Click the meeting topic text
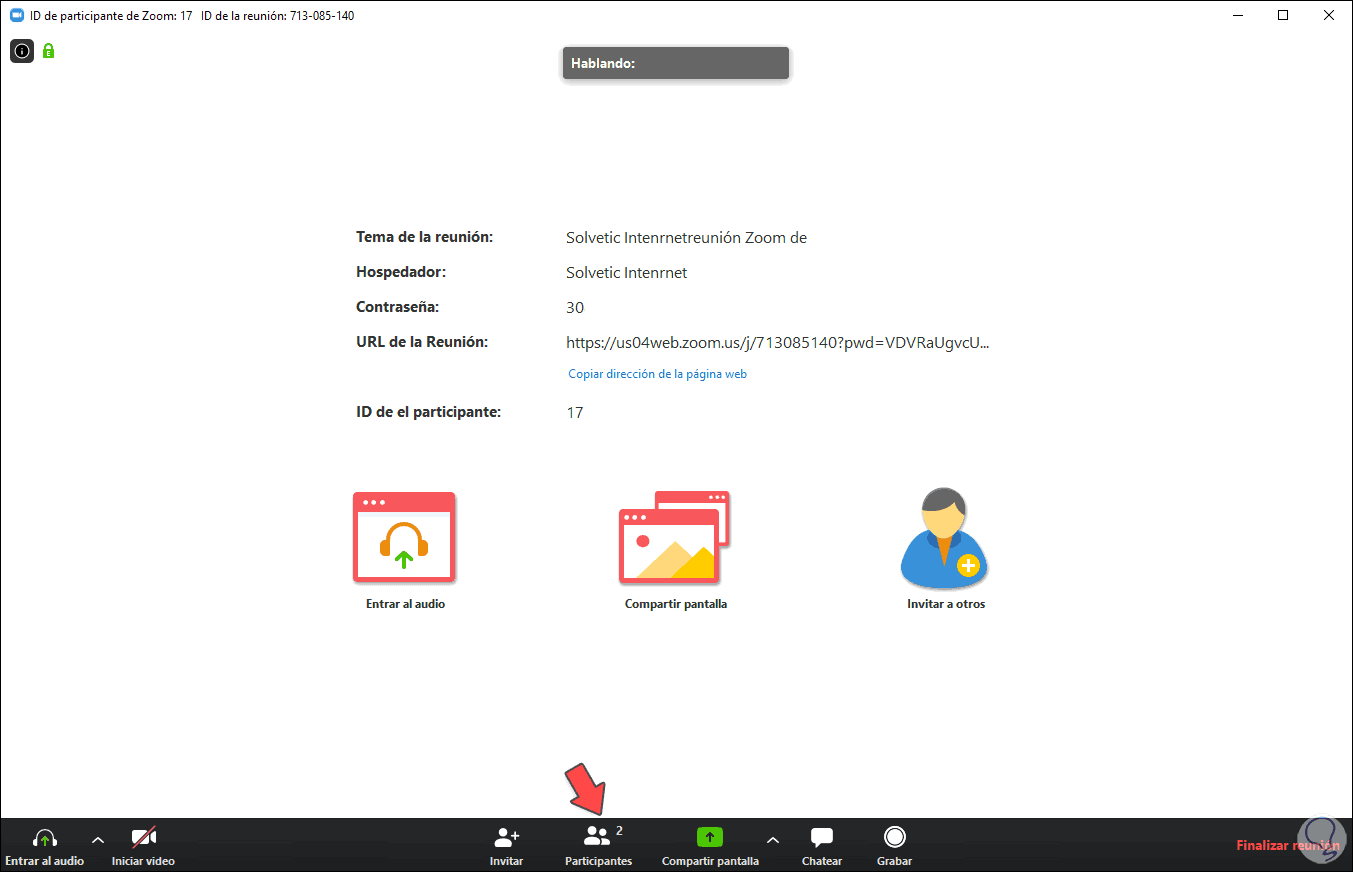 [686, 238]
